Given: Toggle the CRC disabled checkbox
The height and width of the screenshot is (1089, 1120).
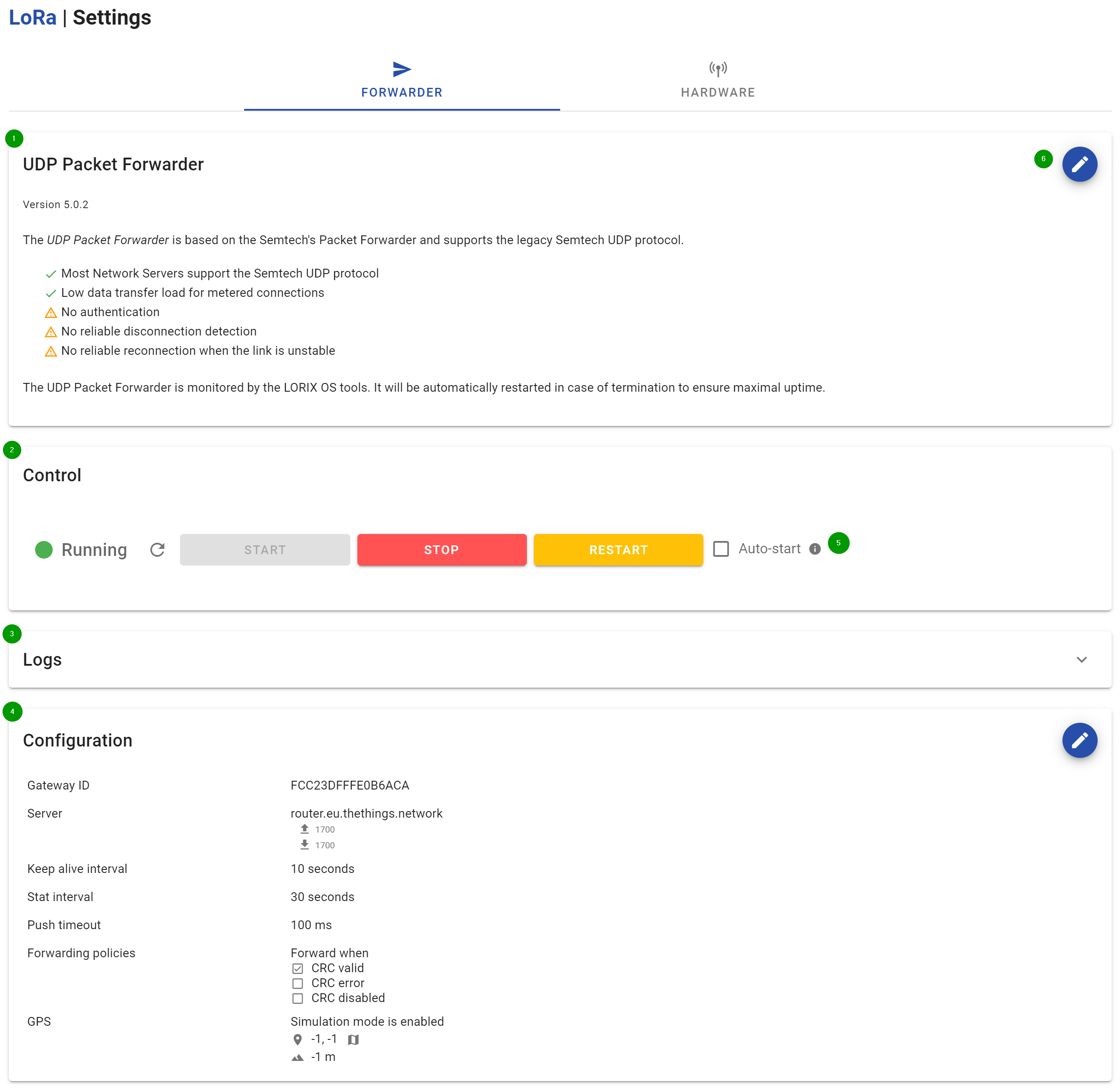Looking at the screenshot, I should click(x=297, y=998).
